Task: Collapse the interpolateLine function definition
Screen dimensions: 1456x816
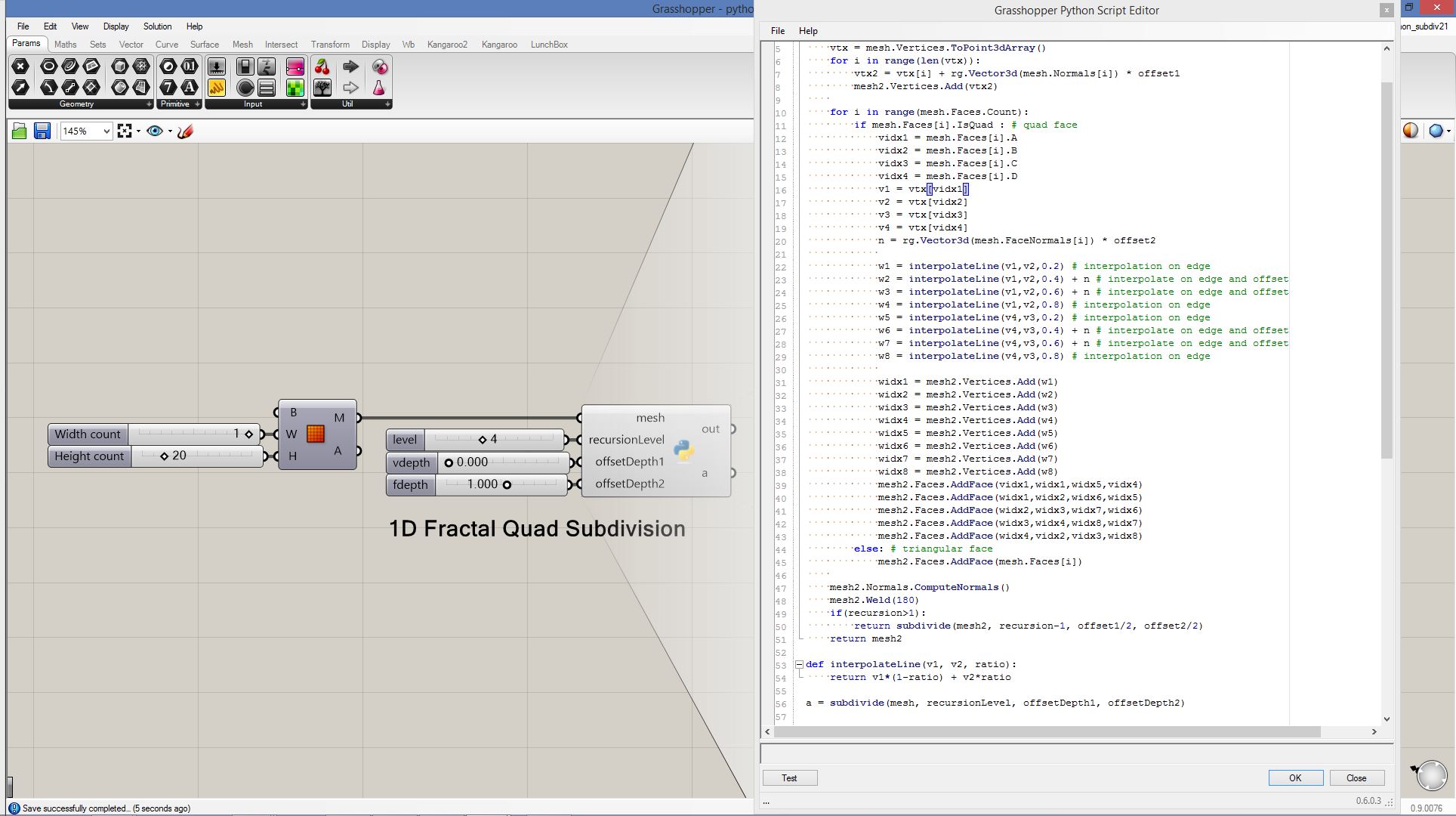Action: point(799,665)
